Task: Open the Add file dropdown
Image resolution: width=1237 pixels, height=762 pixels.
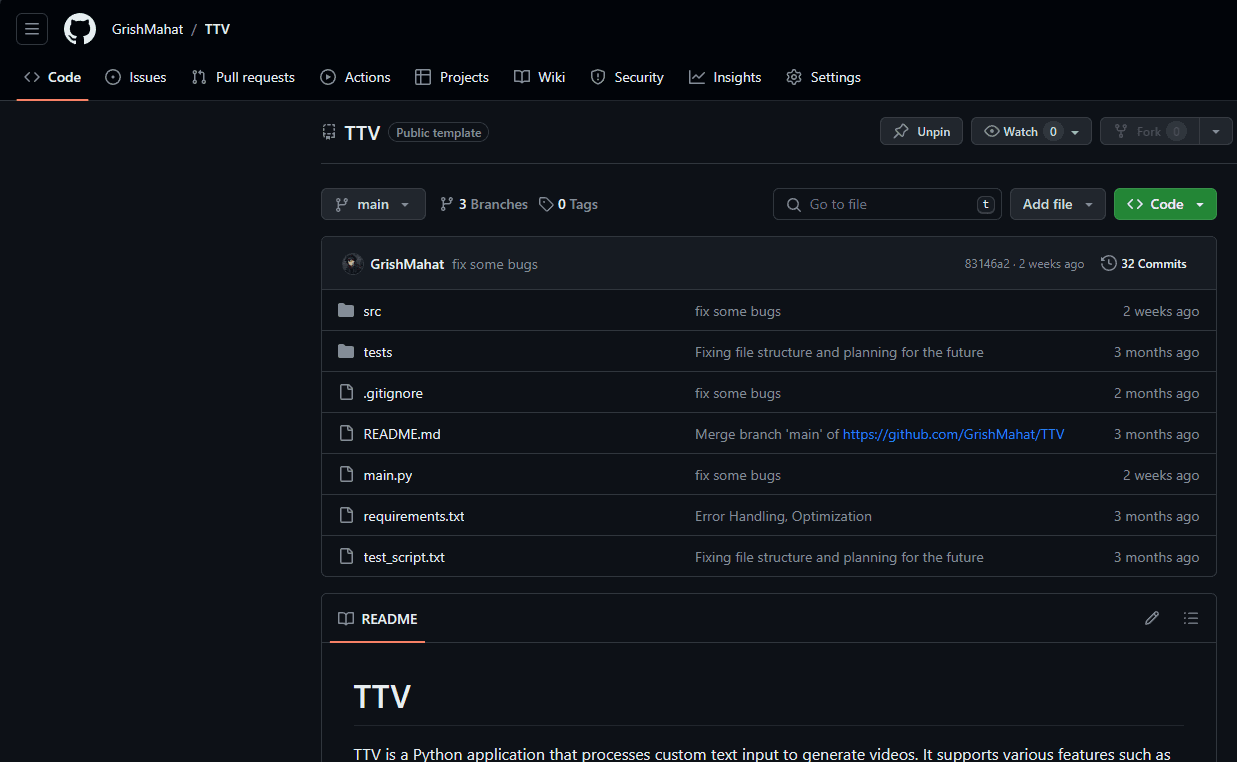Action: pos(1058,204)
